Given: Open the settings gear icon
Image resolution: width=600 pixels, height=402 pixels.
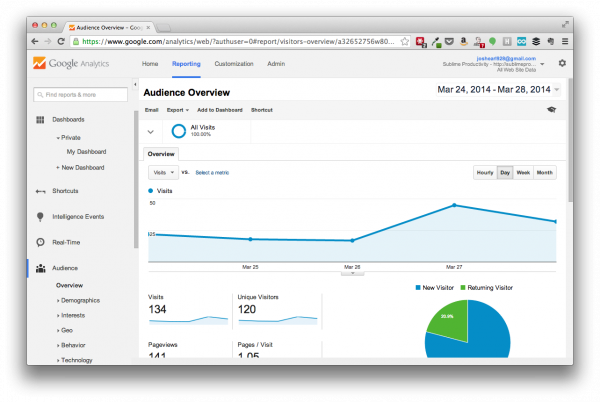Looking at the screenshot, I should click(x=562, y=63).
